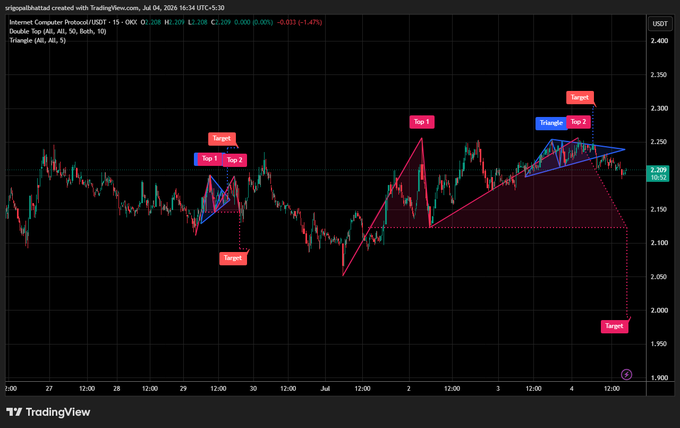Click the 2.000 price axis label
This screenshot has height=428, width=680.
(x=659, y=310)
